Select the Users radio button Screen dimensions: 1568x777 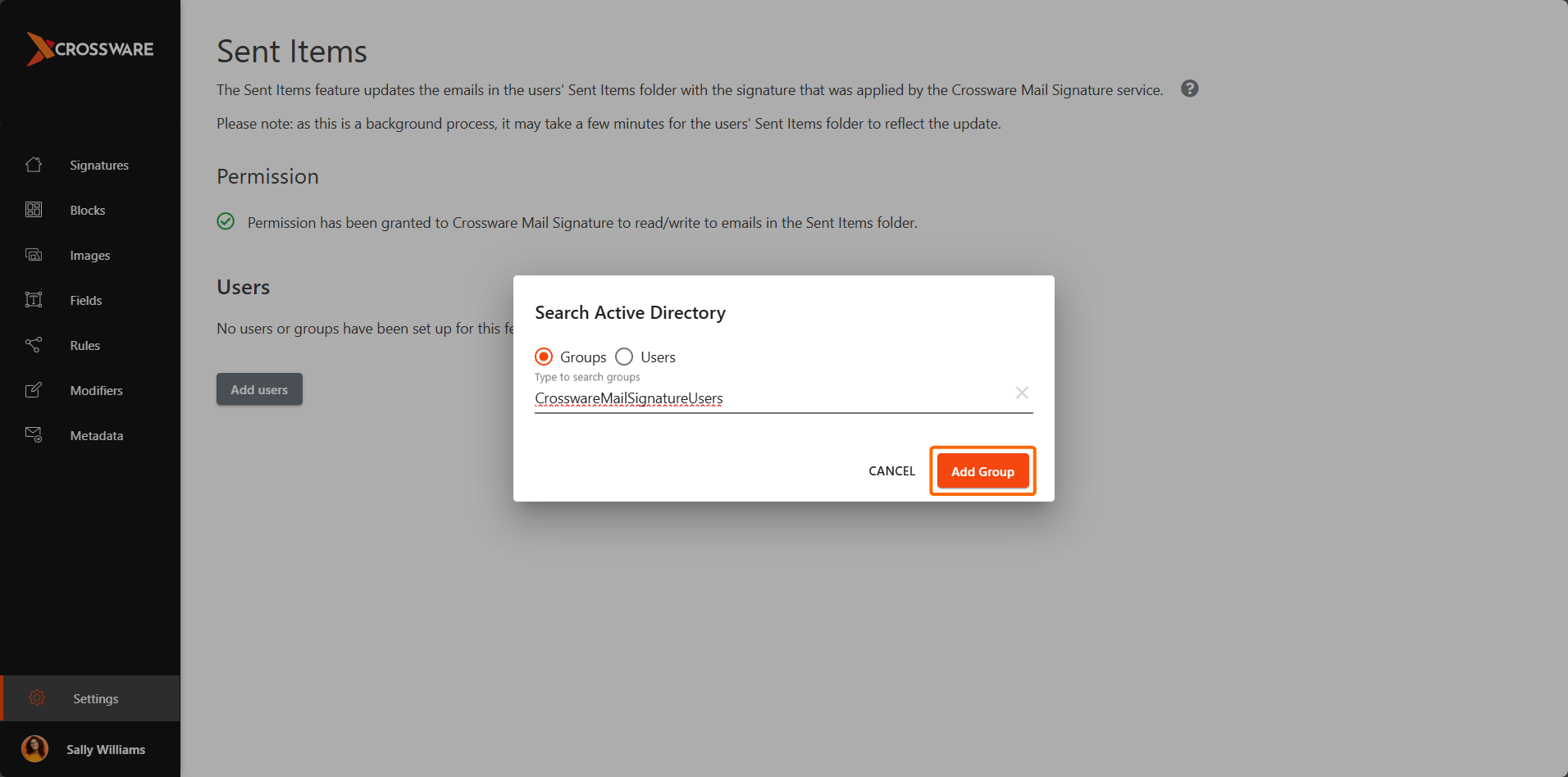pos(624,357)
